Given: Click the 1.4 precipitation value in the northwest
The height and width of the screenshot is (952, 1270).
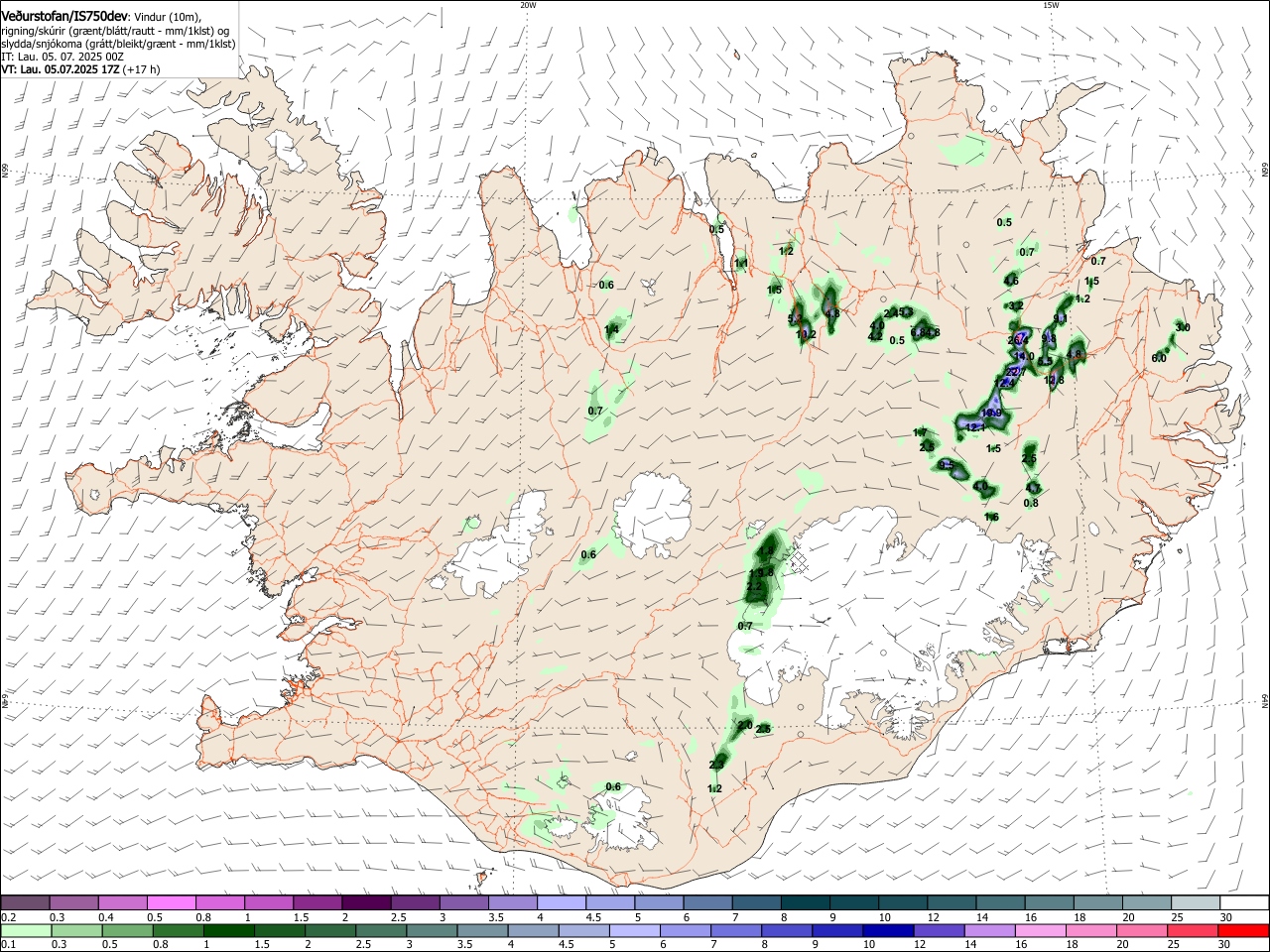Looking at the screenshot, I should pos(611,329).
